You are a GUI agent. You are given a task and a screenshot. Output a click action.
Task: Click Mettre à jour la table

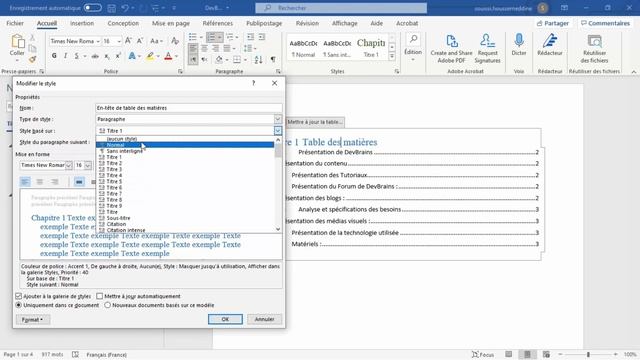(314, 122)
